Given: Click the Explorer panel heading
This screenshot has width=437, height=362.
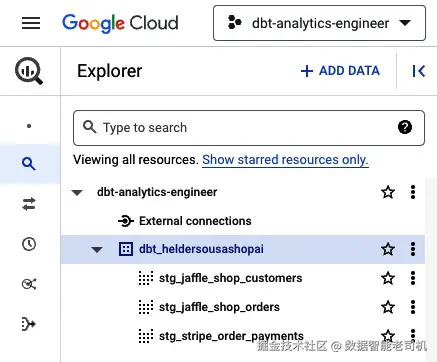Looking at the screenshot, I should [x=110, y=71].
